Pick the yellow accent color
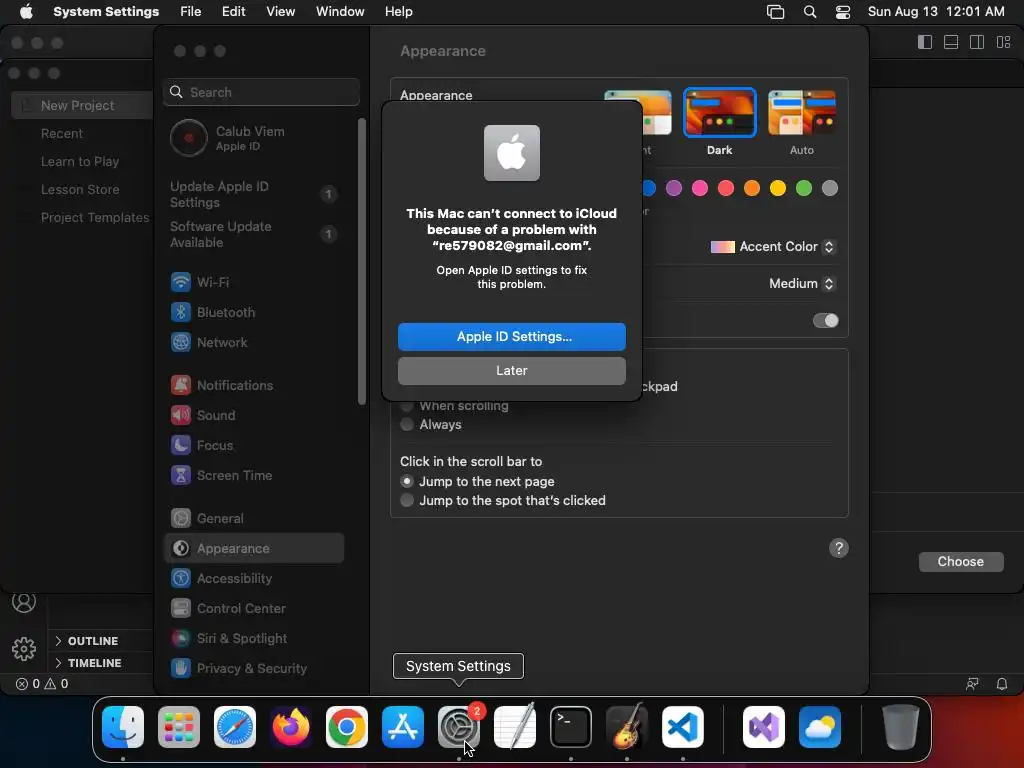This screenshot has width=1024, height=768. tap(778, 189)
